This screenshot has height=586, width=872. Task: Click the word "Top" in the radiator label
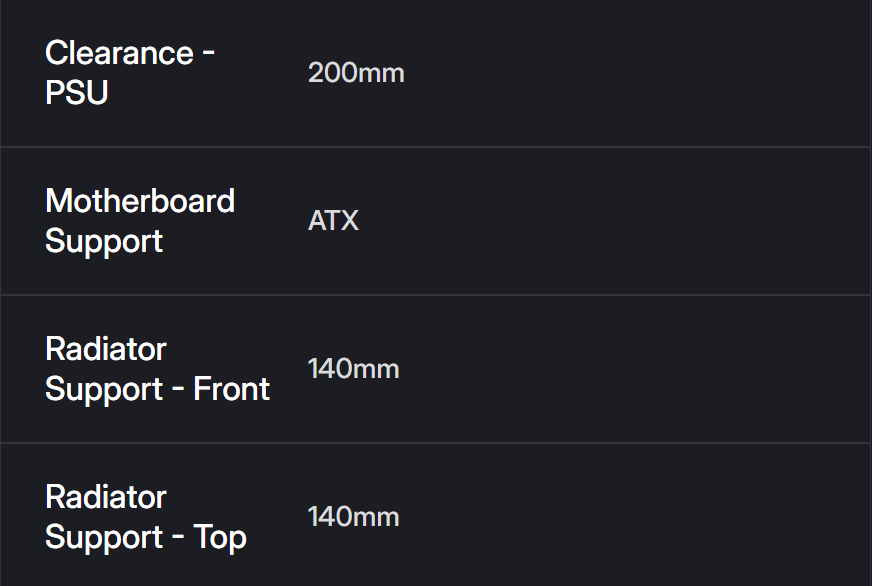[x=220, y=537]
